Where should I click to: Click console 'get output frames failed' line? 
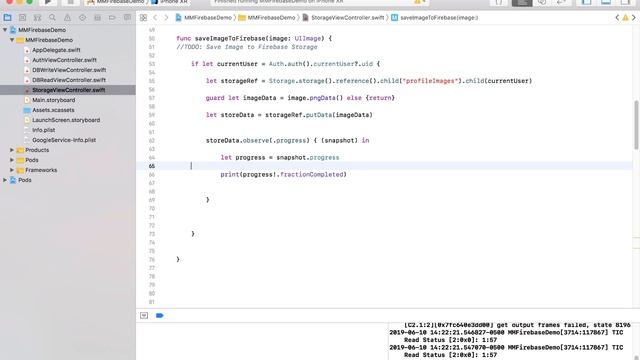(x=517, y=325)
